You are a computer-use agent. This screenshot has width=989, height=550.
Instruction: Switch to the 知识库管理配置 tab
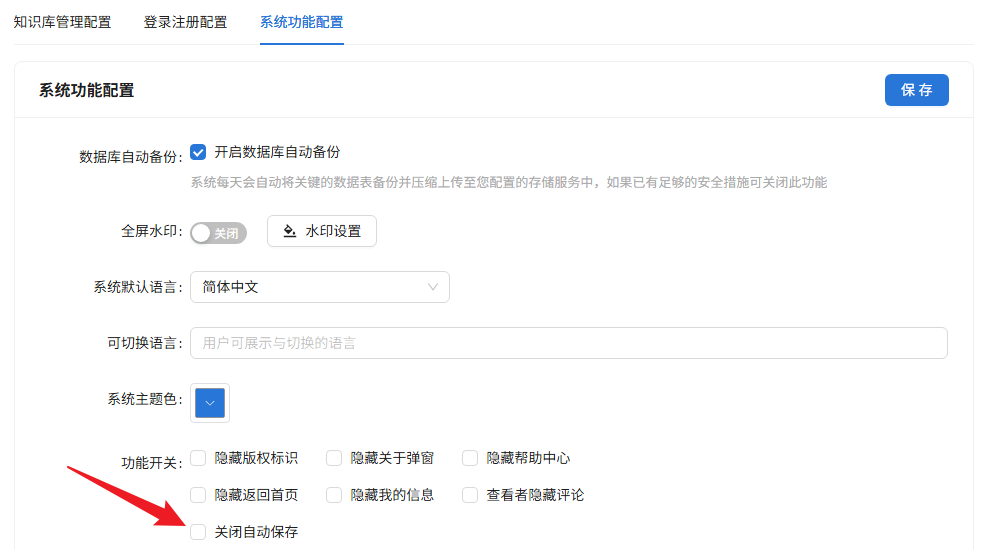click(x=62, y=22)
